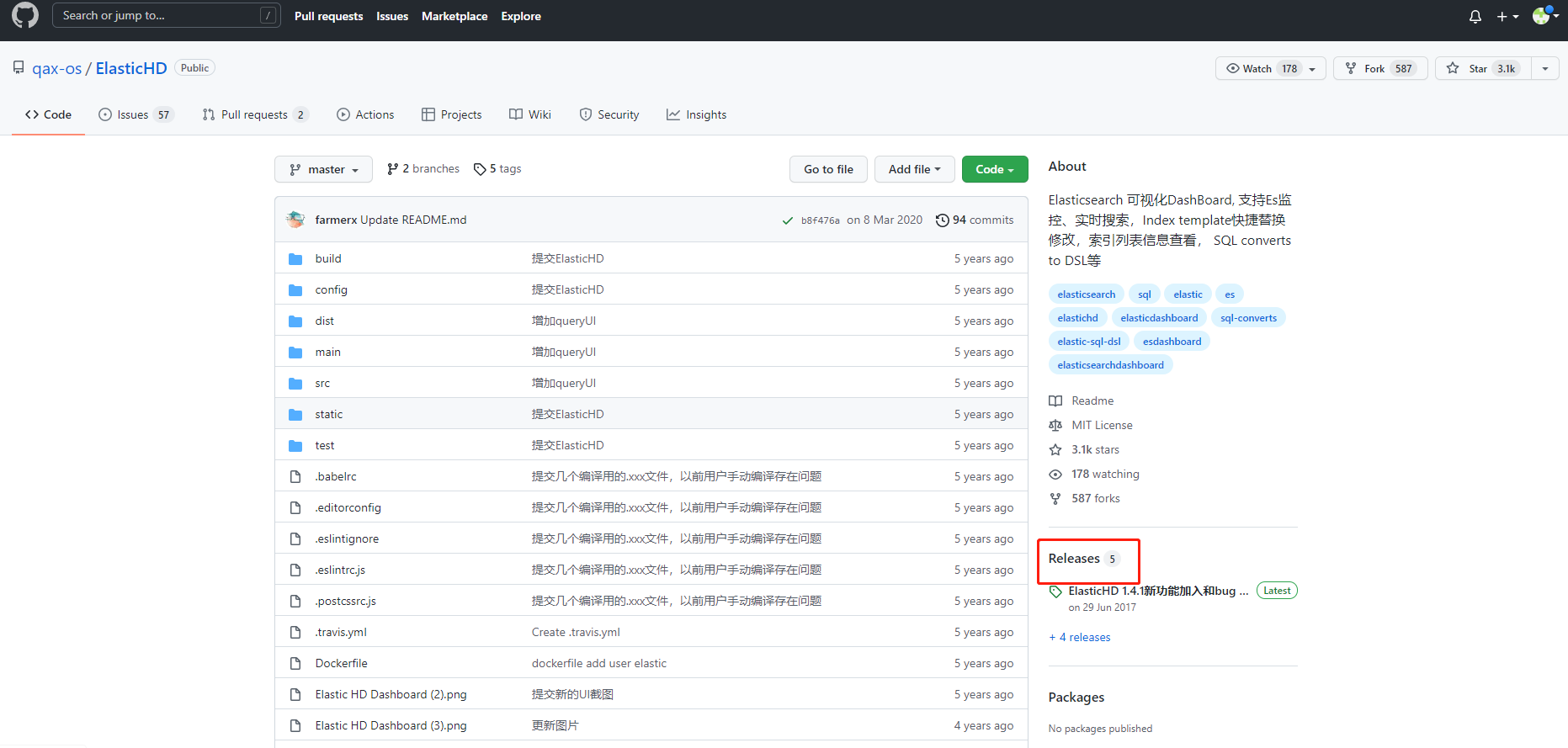The height and width of the screenshot is (748, 1568).
Task: Open the config folder icon
Action: coord(295,290)
